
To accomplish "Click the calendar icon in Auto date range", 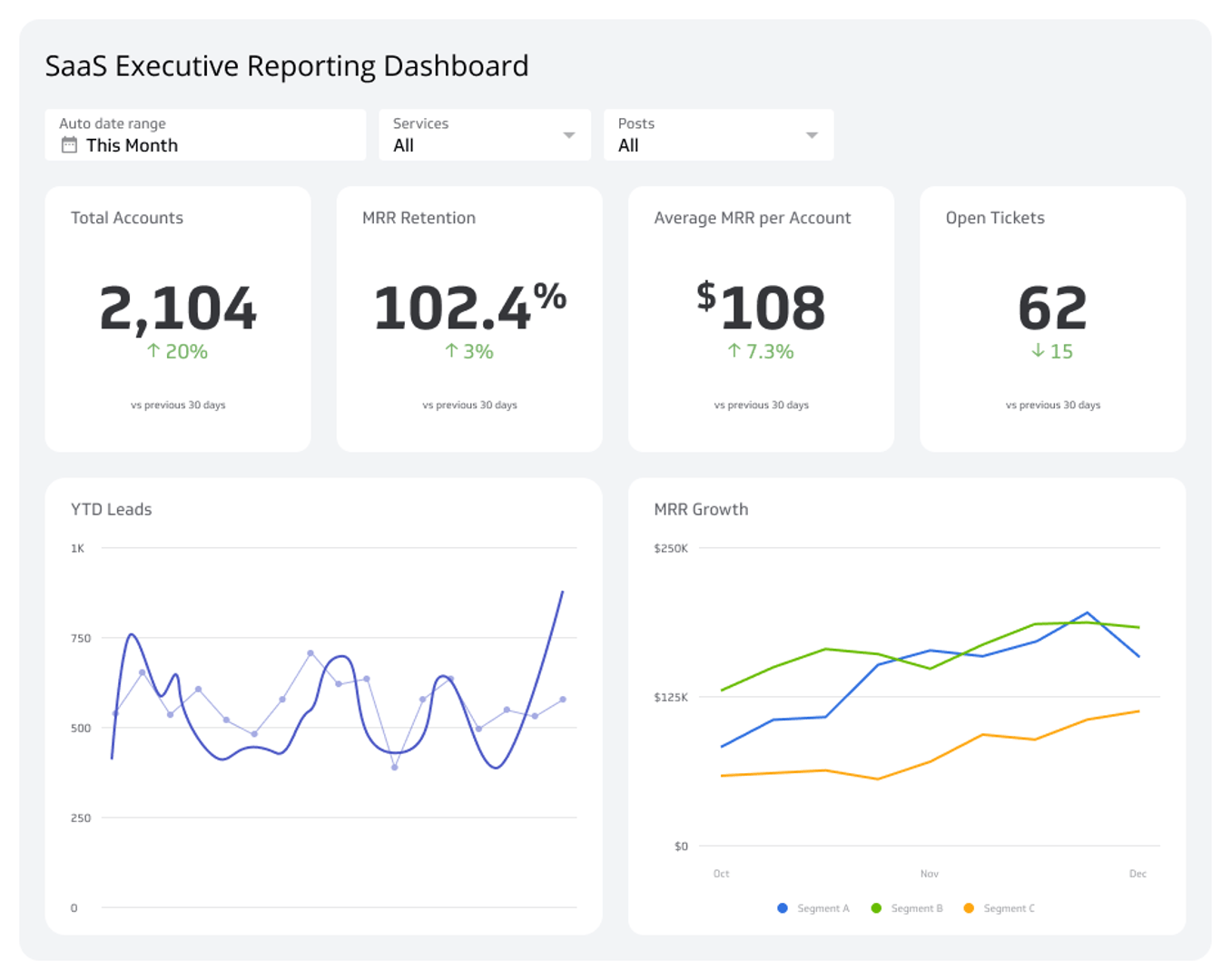I will (69, 145).
